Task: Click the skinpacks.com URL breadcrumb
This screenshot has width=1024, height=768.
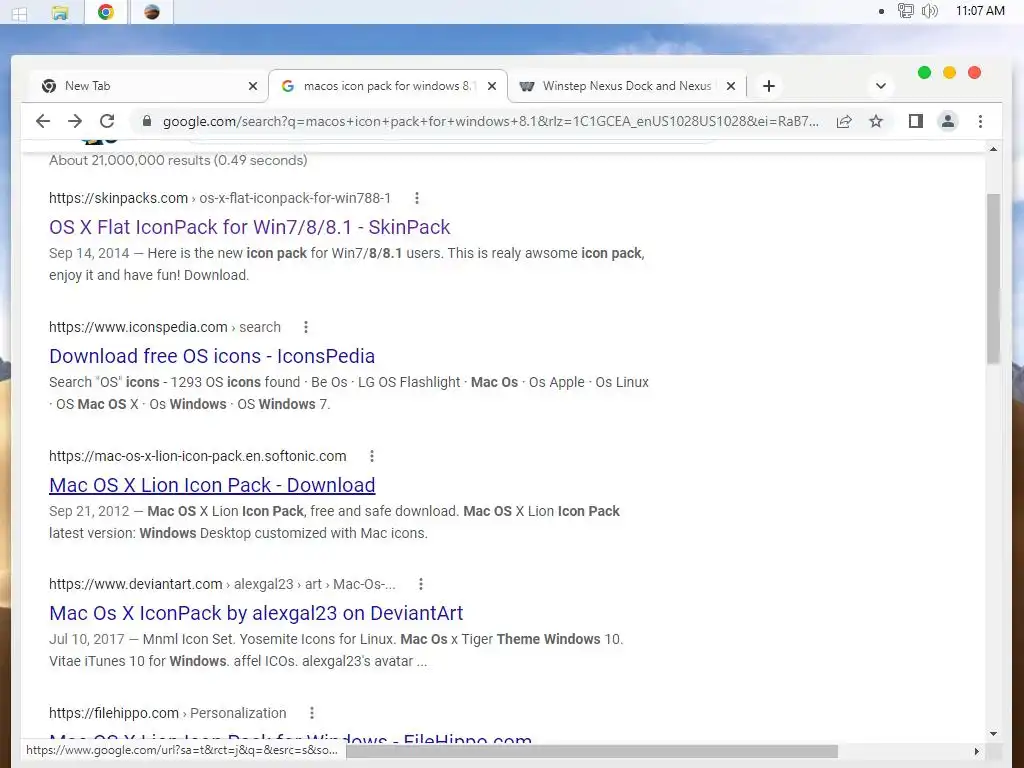Action: click(220, 198)
